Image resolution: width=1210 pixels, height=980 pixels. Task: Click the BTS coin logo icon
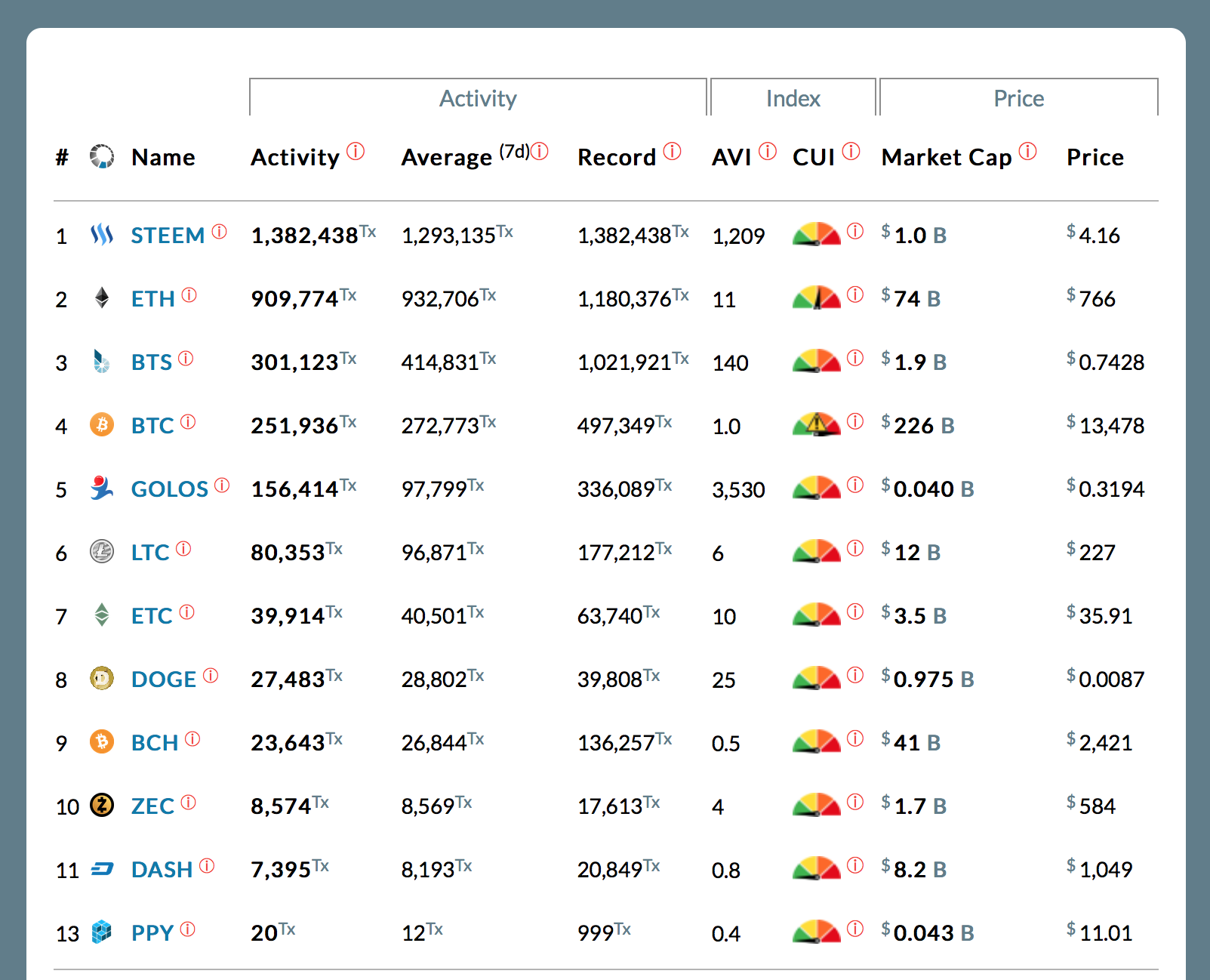click(x=102, y=362)
